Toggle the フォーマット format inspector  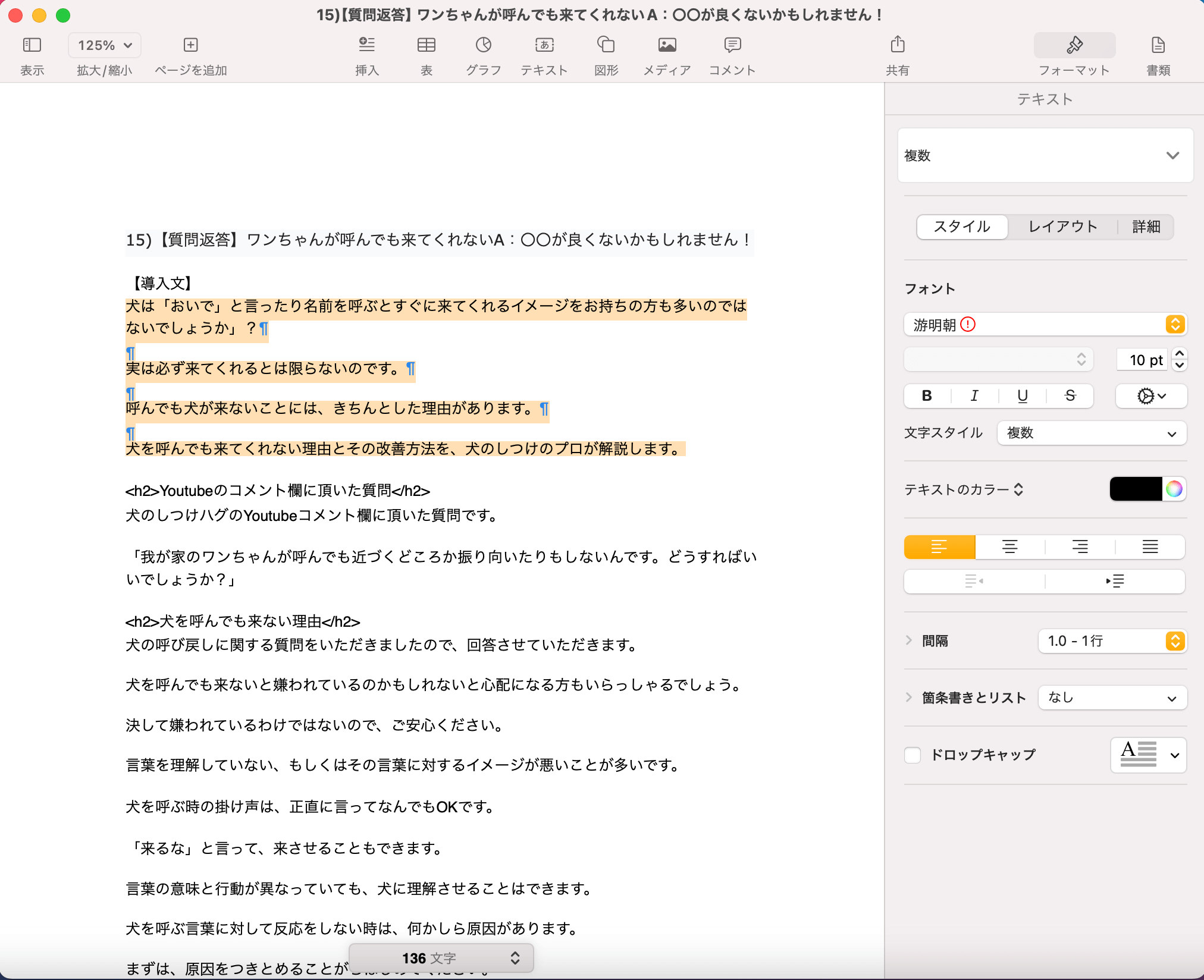[1074, 45]
